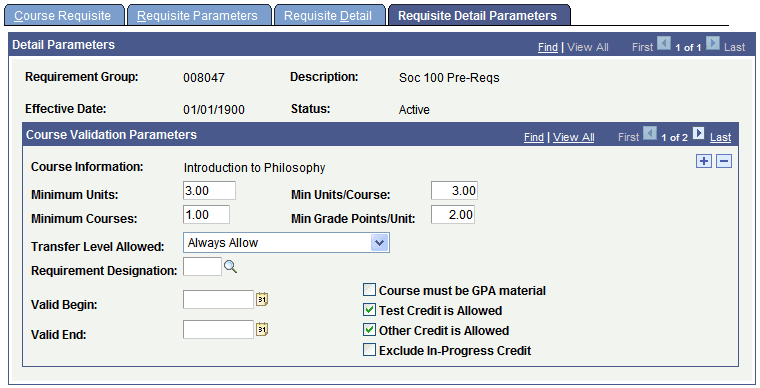Open Transfer Level Allowed dropdown
This screenshot has width=760, height=388.
(x=380, y=243)
